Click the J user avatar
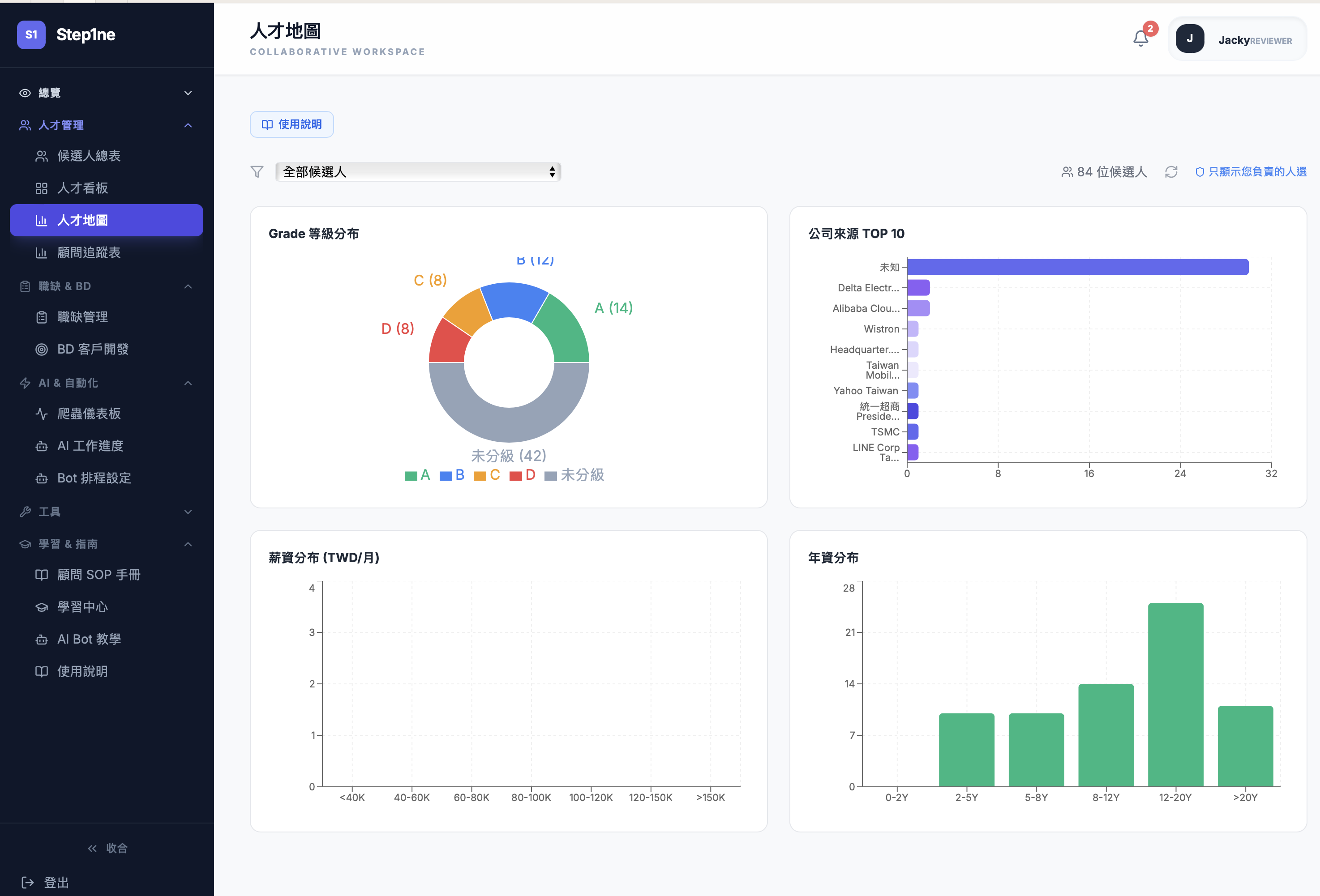1320x896 pixels. [1189, 39]
